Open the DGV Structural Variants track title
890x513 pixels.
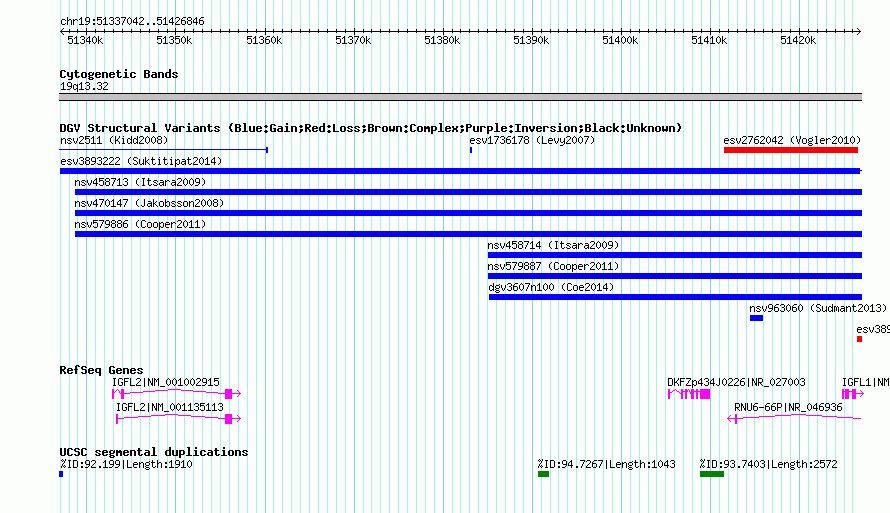[371, 128]
